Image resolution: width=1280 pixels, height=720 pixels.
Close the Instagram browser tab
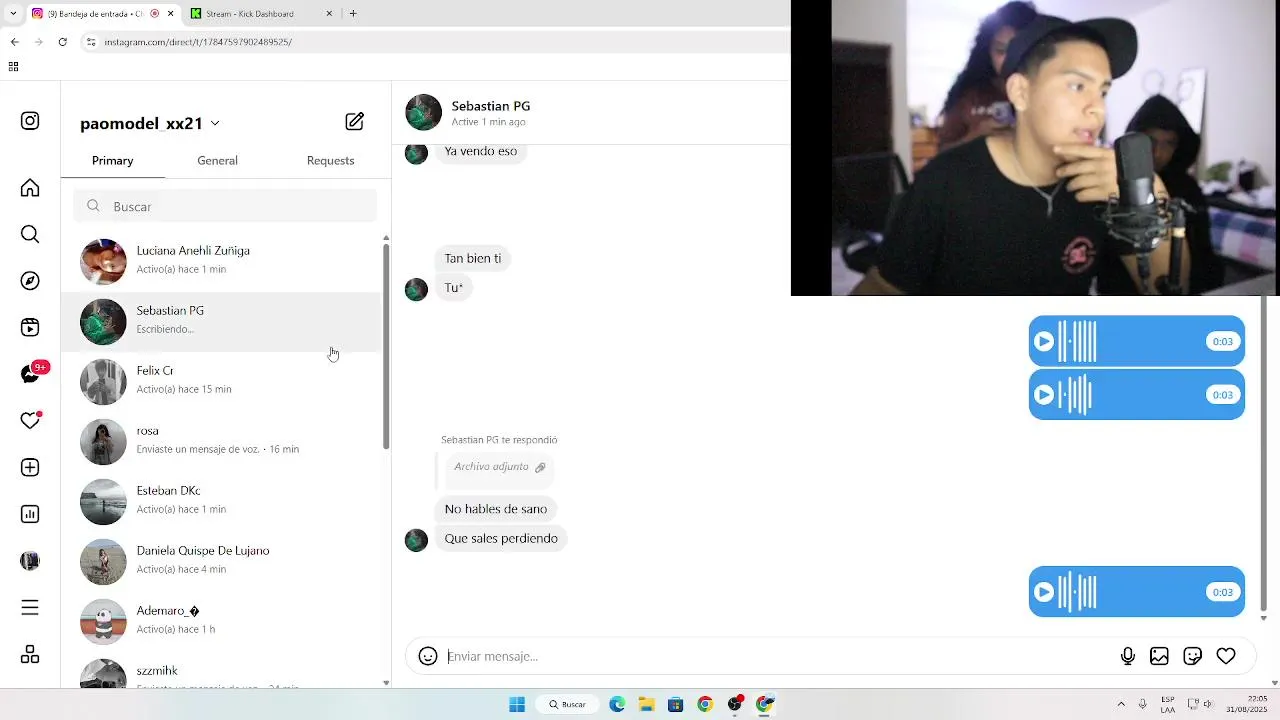[x=170, y=14]
